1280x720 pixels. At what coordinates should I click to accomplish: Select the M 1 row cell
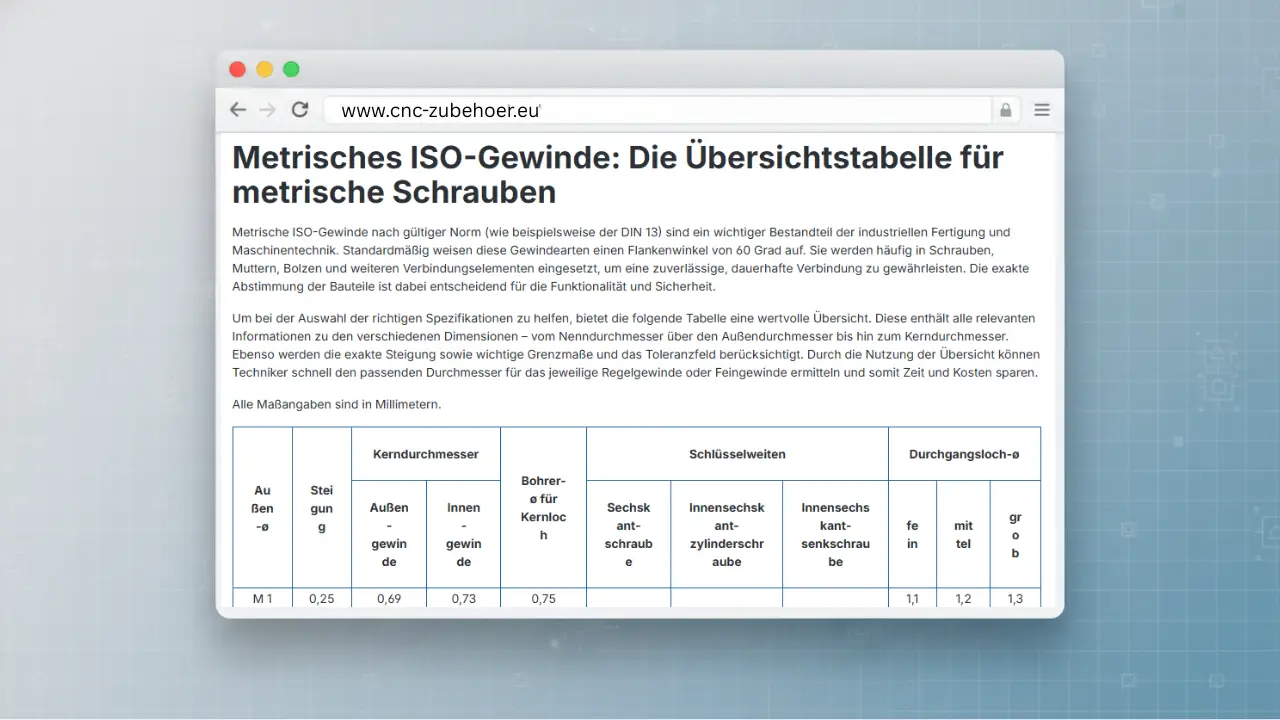[x=263, y=598]
